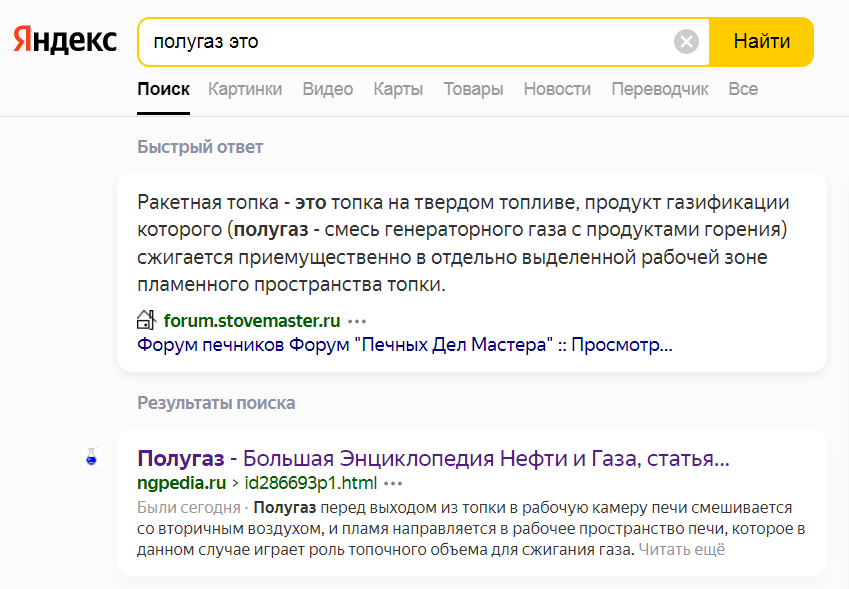Expand the snippet with Читать ещё
The width and height of the screenshot is (849, 589).
pyautogui.click(x=682, y=549)
